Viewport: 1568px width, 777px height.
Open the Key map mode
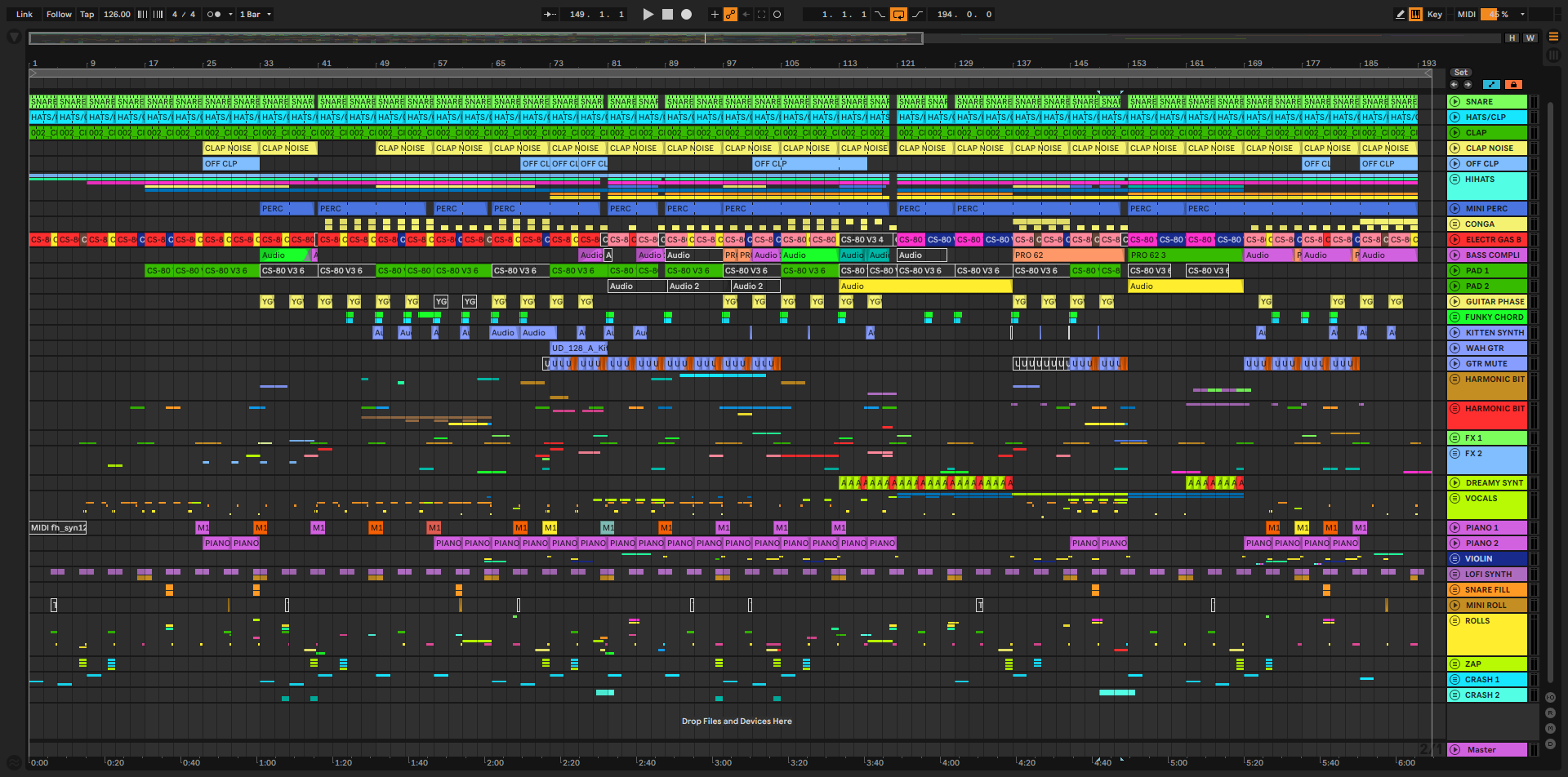(1434, 14)
